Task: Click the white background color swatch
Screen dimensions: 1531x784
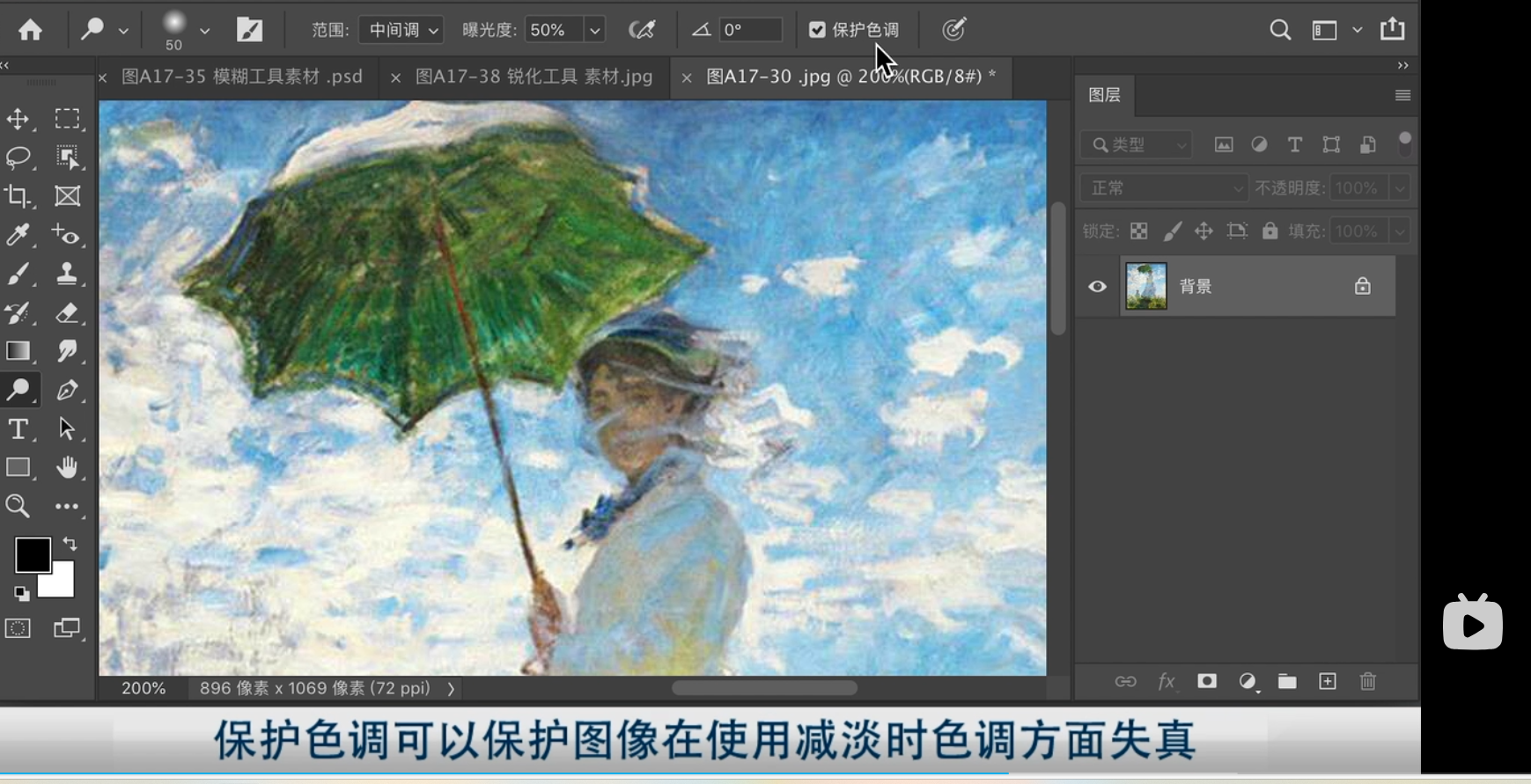Action: point(62,584)
